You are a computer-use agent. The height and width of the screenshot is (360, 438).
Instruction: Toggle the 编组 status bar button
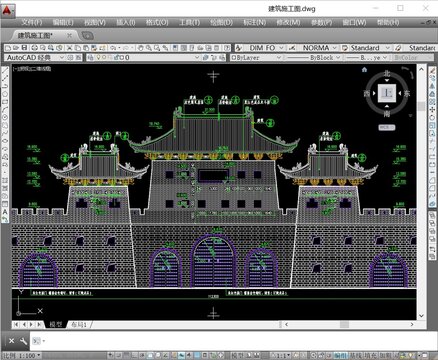click(x=340, y=356)
